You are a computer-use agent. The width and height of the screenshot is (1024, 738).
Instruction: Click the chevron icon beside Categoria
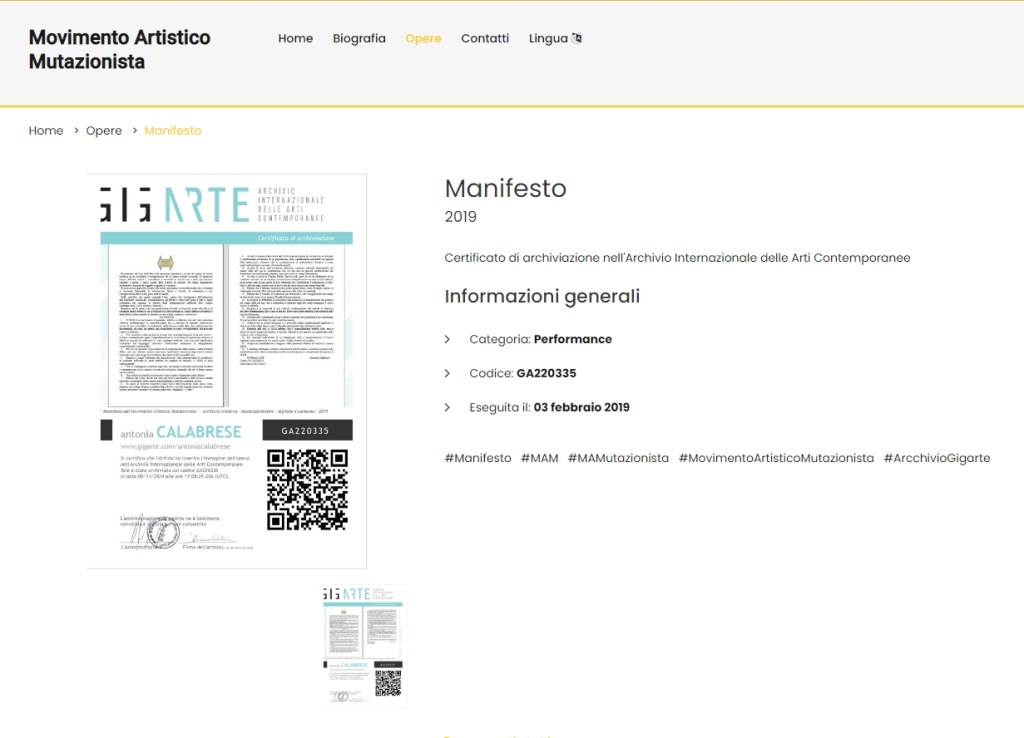click(447, 340)
